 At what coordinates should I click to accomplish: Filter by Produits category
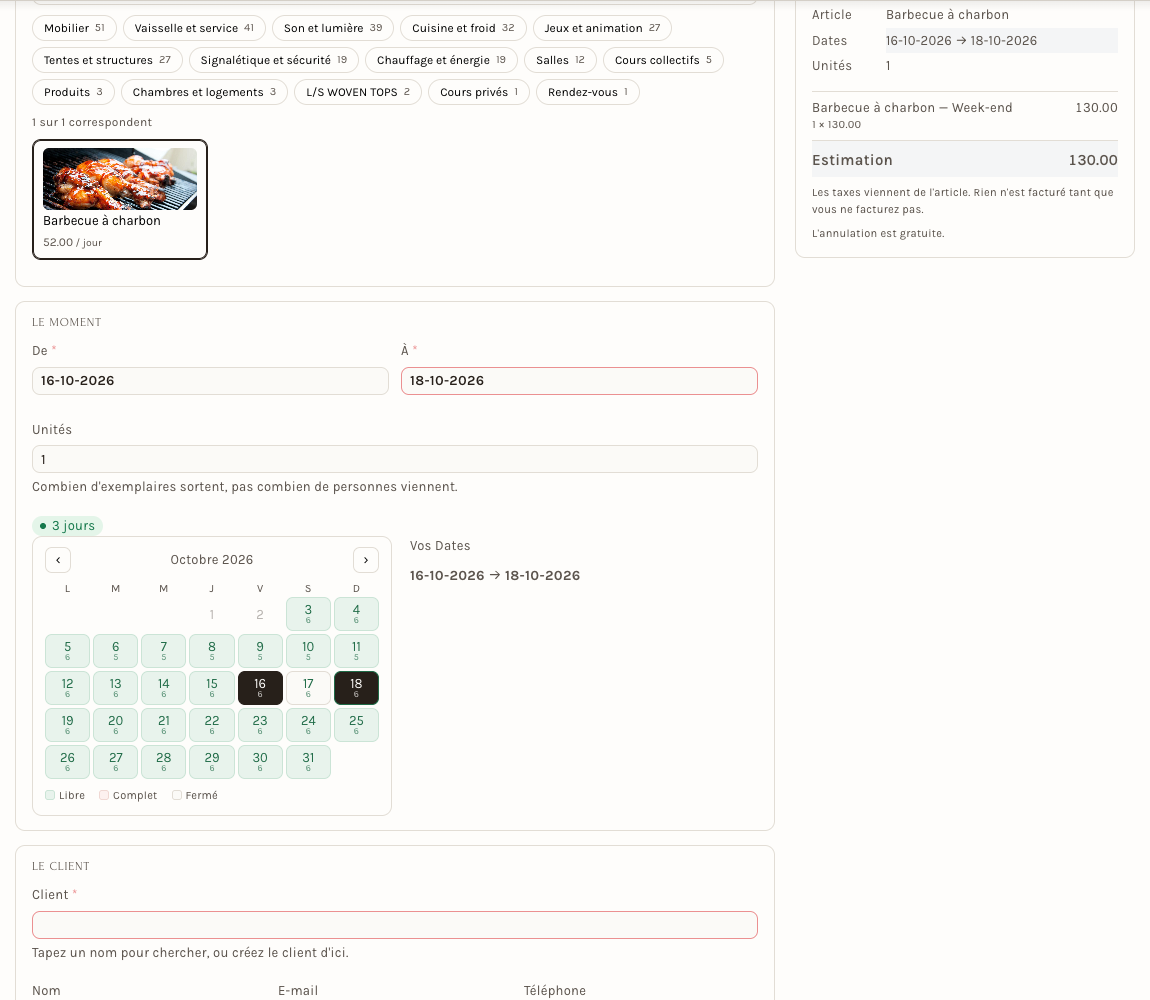click(73, 92)
